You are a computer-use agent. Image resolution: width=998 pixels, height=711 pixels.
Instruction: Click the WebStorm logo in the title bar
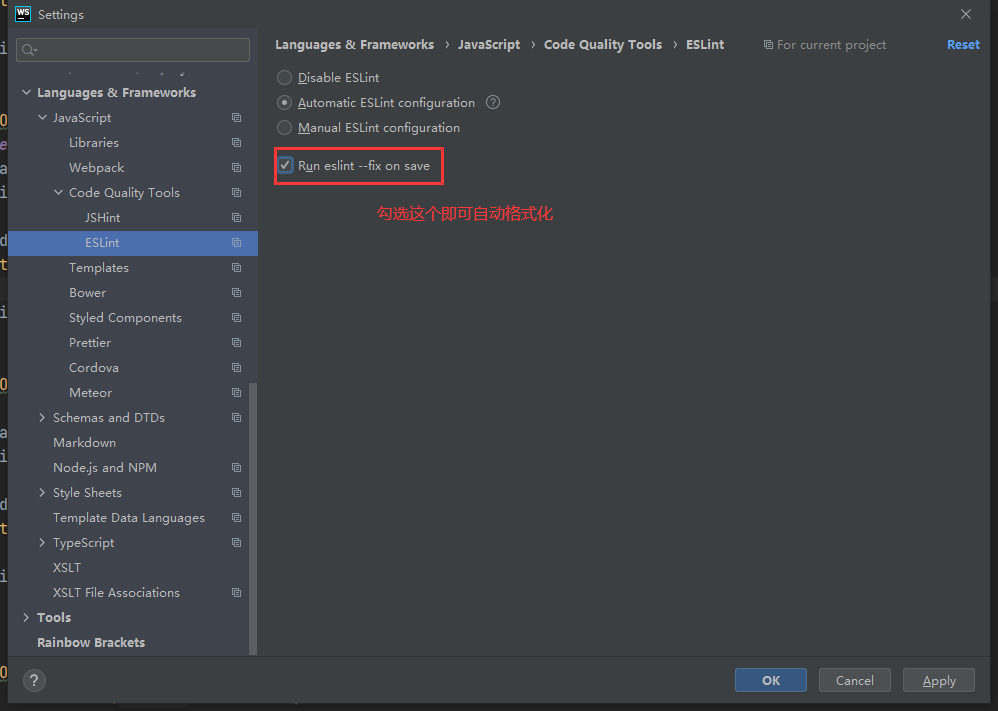tap(23, 14)
